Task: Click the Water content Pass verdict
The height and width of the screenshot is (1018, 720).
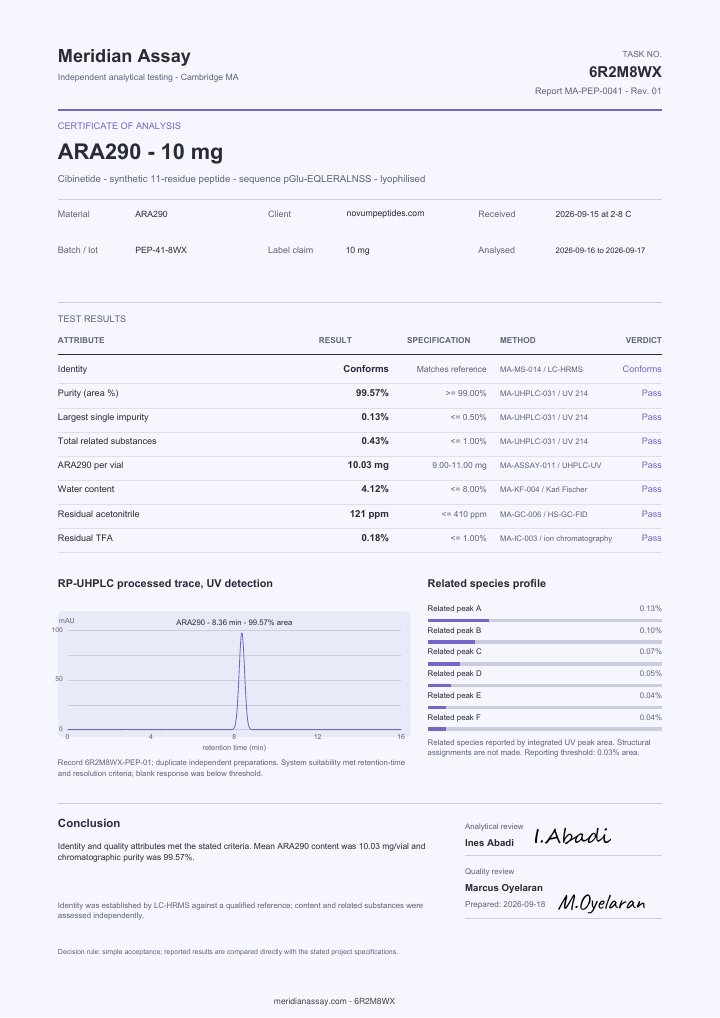Action: tap(651, 489)
